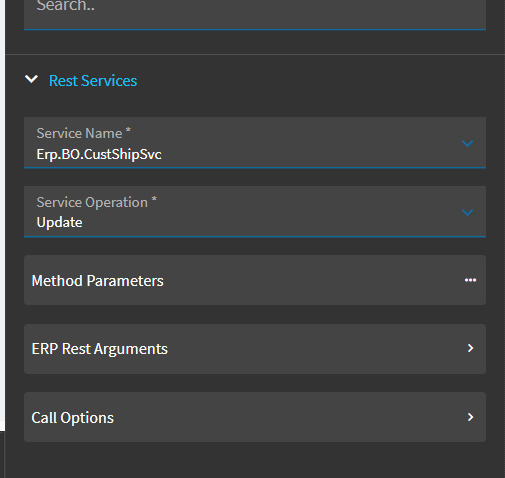505x478 pixels.
Task: Click into the Search field
Action: [255, 13]
